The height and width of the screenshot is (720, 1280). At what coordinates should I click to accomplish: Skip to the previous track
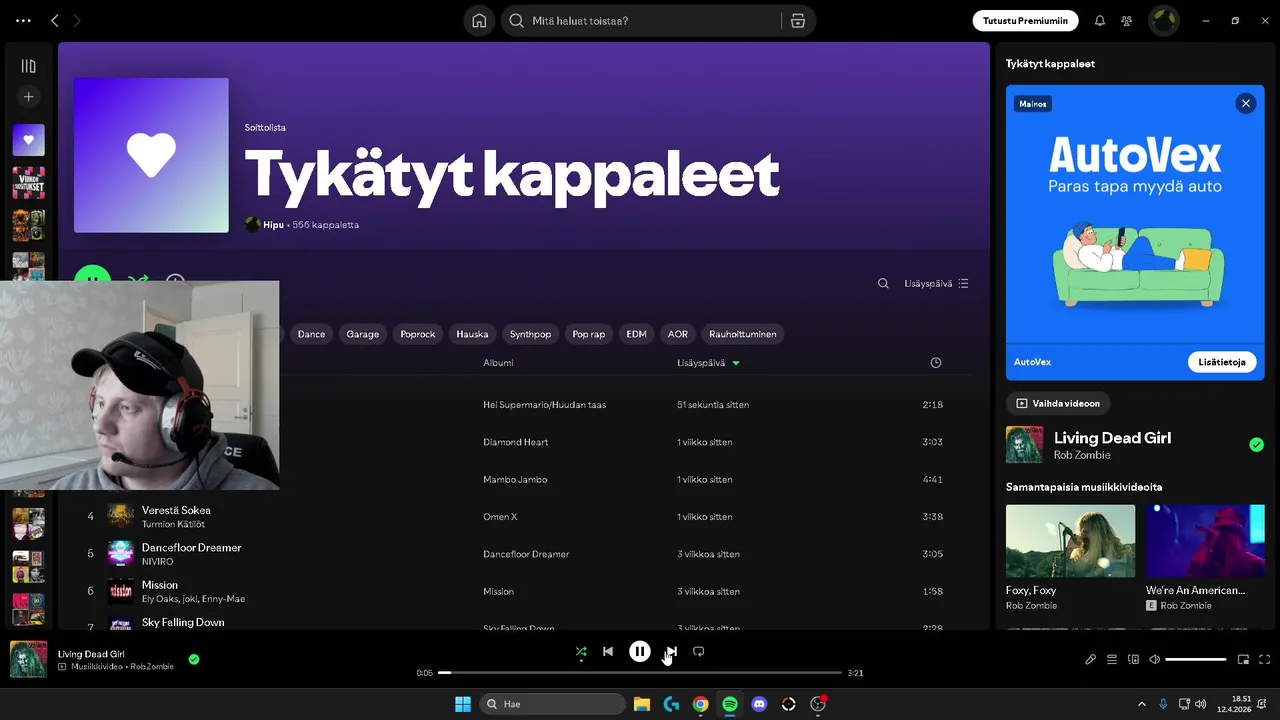point(608,652)
